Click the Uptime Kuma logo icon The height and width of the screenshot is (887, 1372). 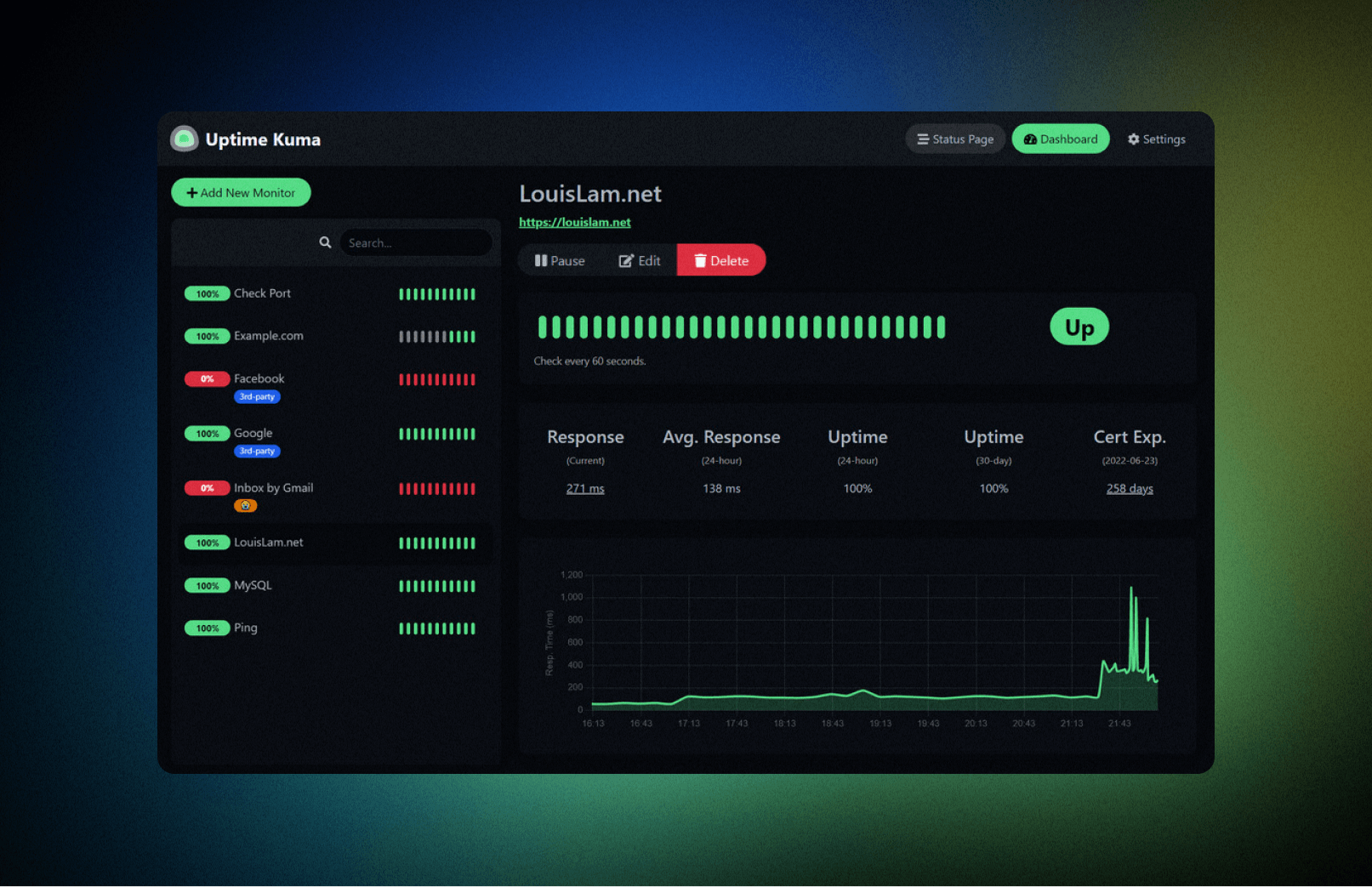tap(184, 139)
